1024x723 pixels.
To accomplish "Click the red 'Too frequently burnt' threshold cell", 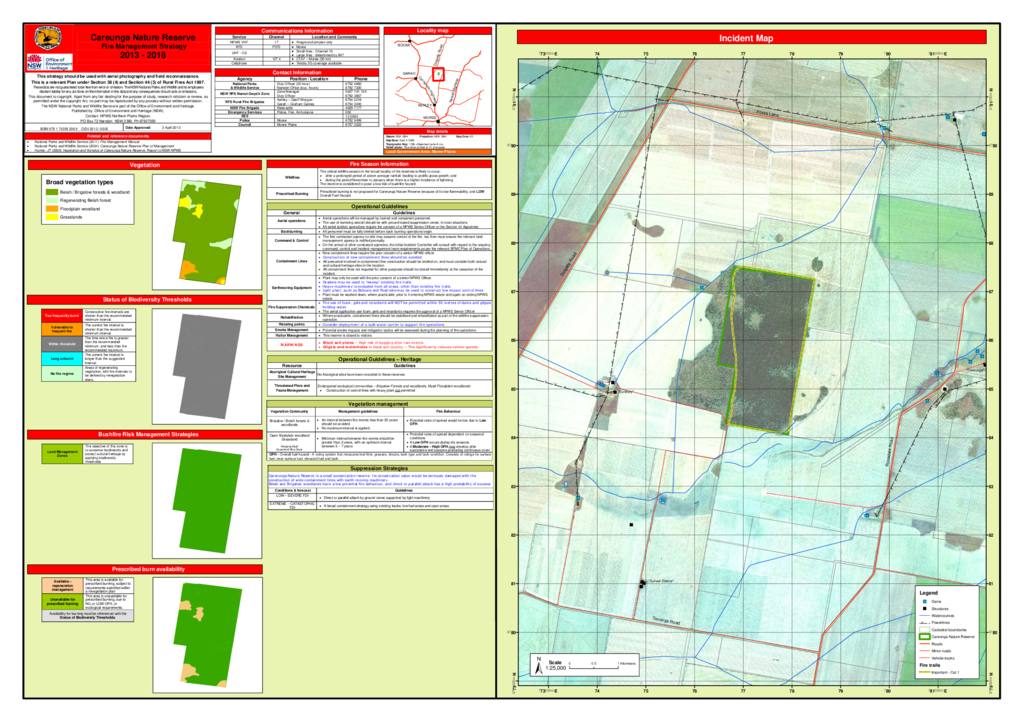I will point(62,315).
